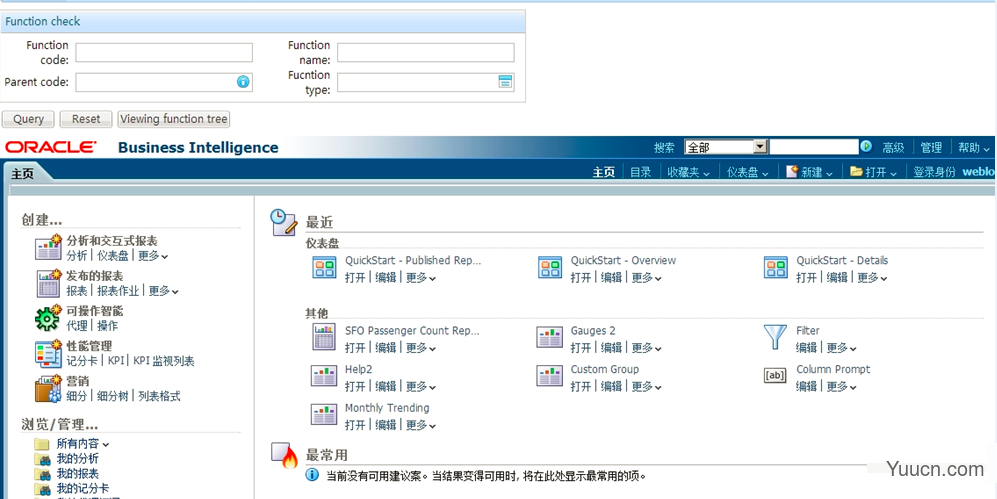997x499 pixels.
Task: Open the Function type picker
Action: 505,82
